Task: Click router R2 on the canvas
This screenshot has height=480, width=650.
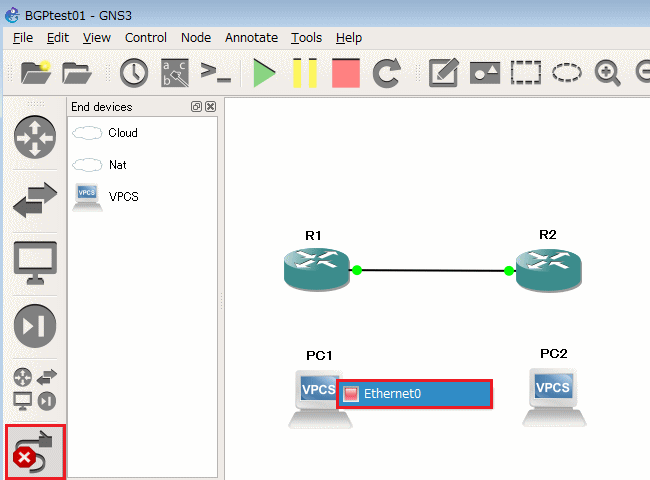Action: coord(548,270)
